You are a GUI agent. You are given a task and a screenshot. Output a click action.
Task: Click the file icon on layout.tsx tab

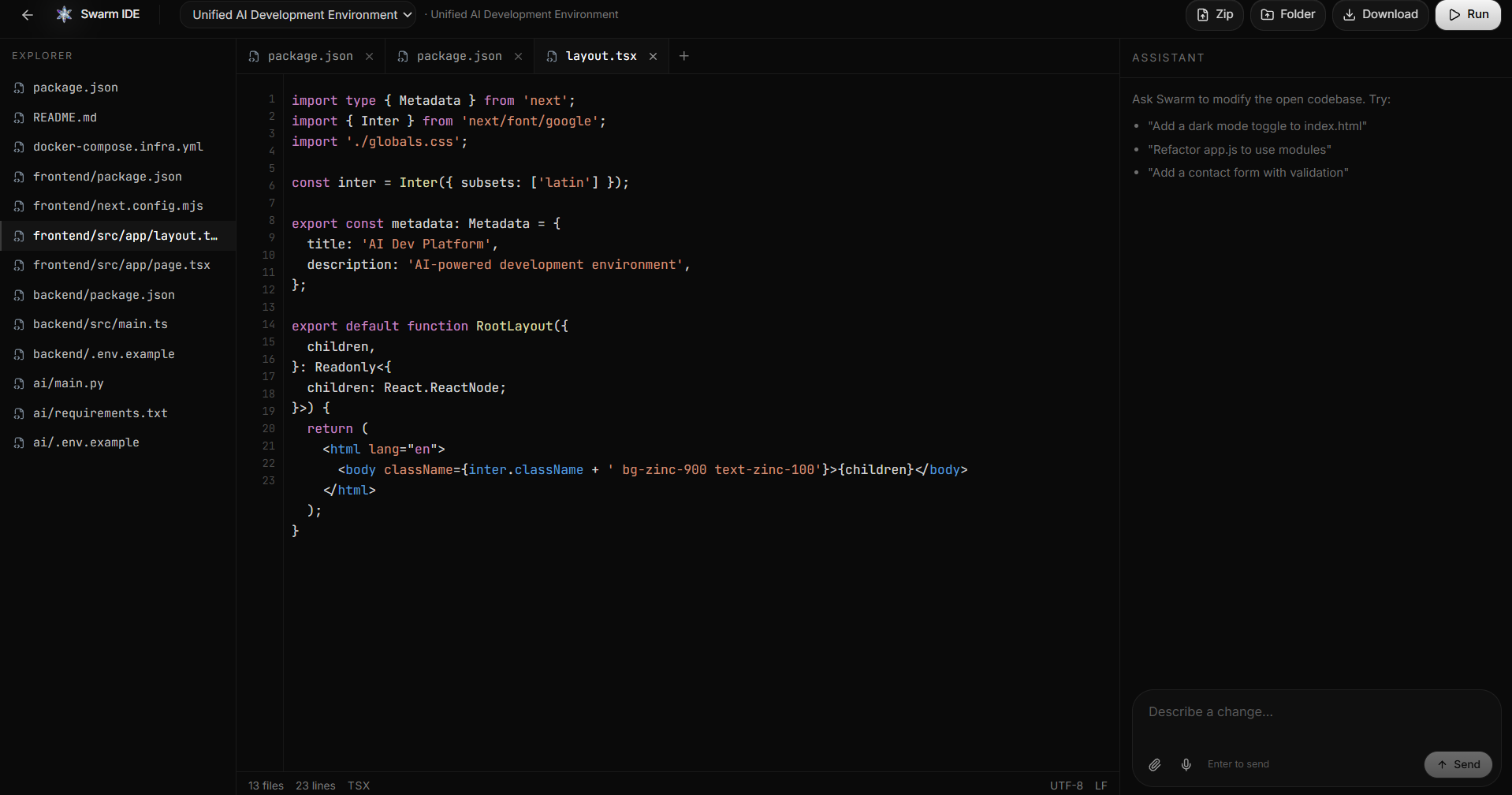(x=552, y=56)
